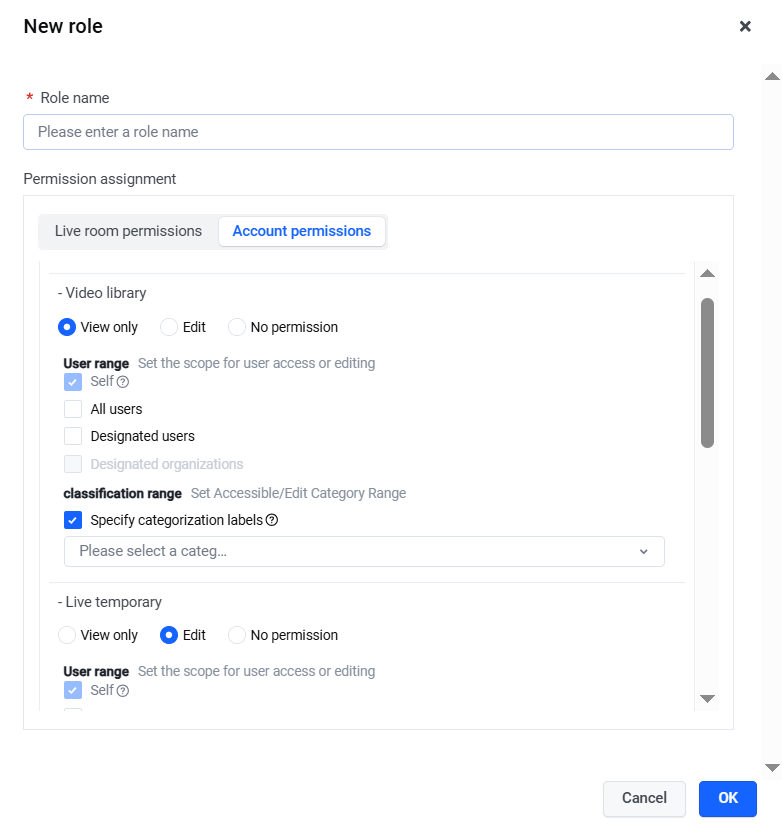Click the Cancel button
The height and width of the screenshot is (828, 782).
pyautogui.click(x=644, y=798)
